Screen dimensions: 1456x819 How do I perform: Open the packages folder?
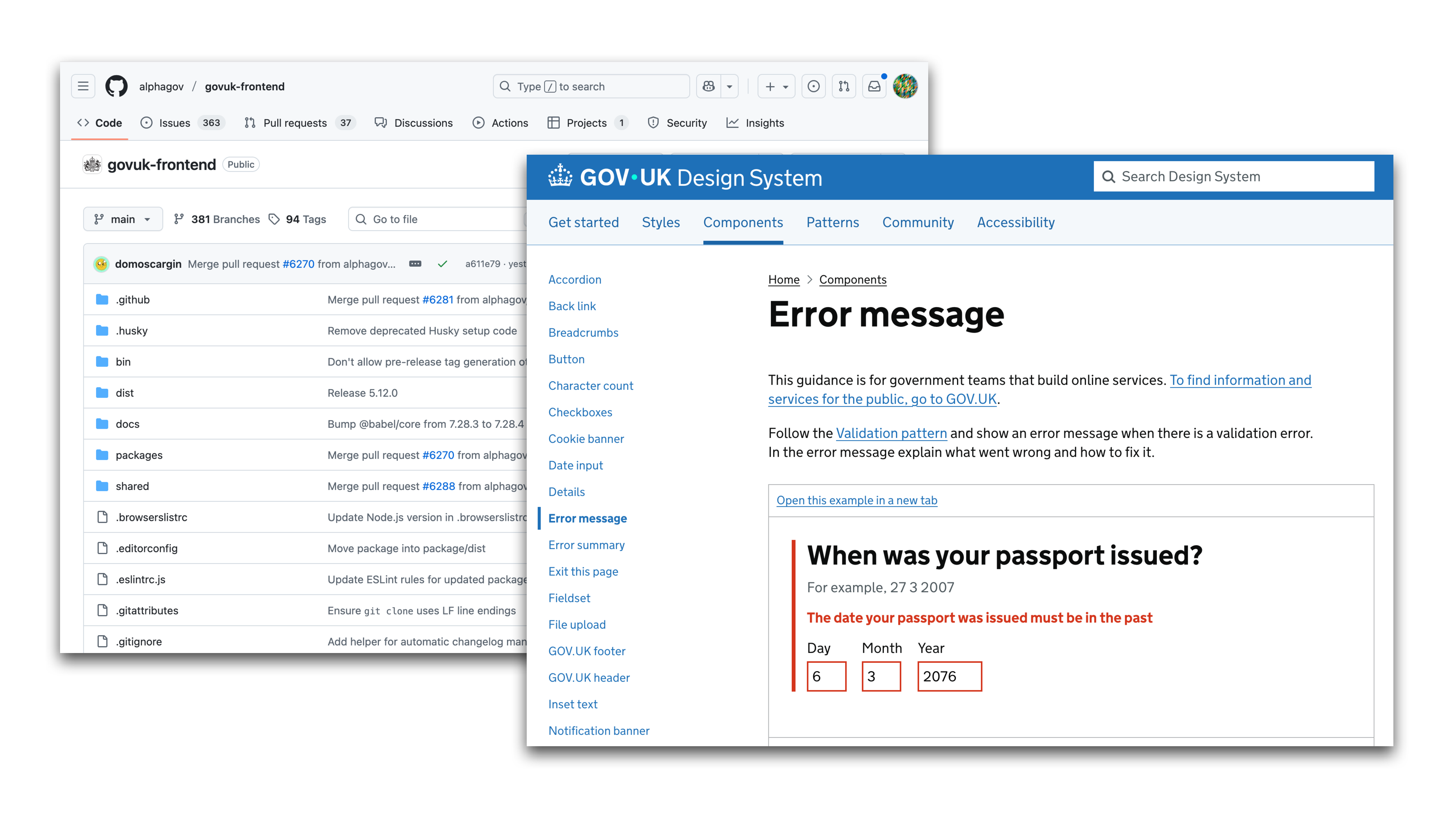[x=139, y=455]
